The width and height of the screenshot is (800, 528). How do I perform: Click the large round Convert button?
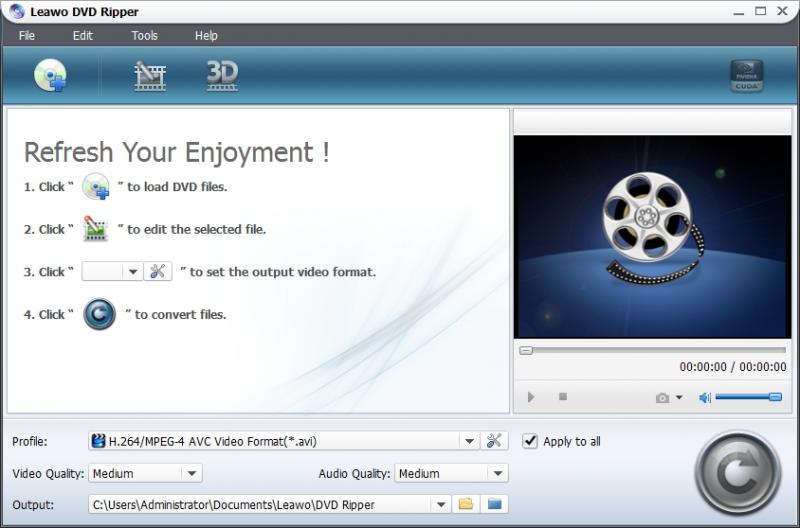pos(737,473)
